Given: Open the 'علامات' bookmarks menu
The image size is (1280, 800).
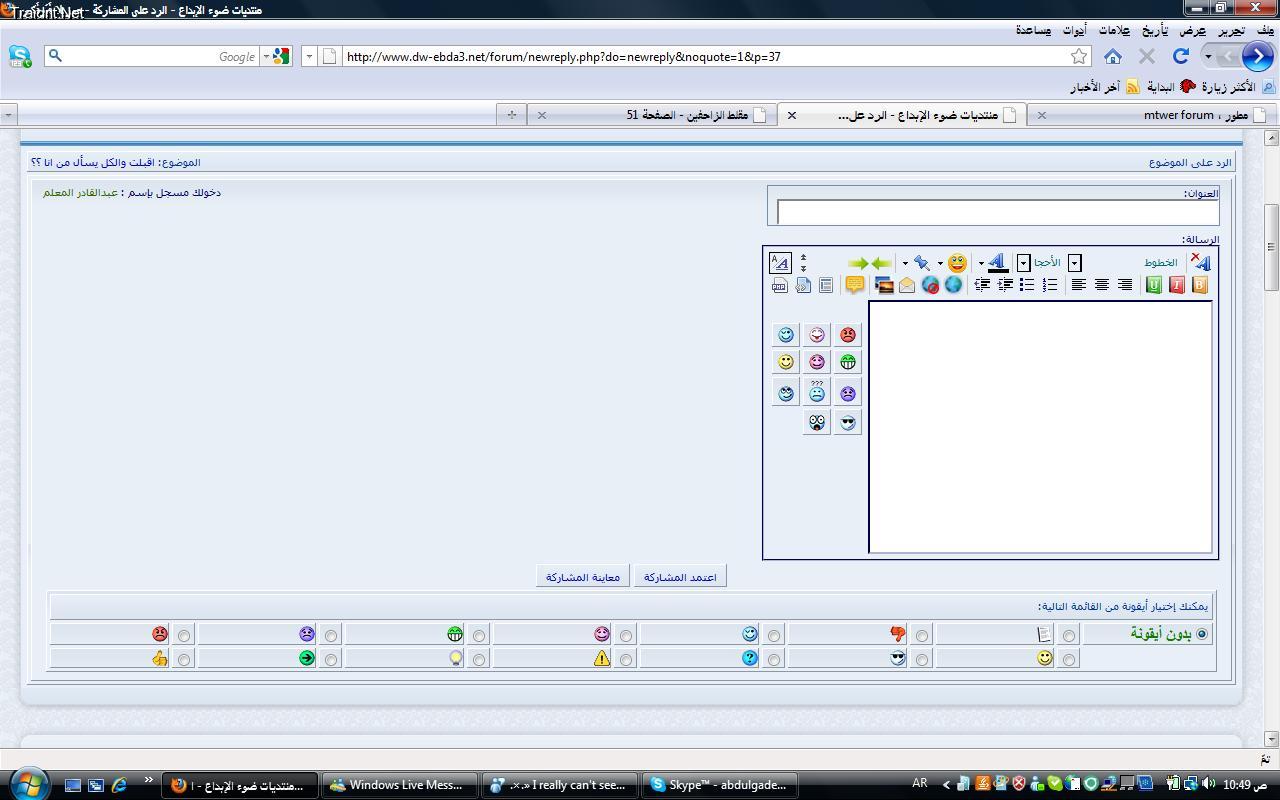Looking at the screenshot, I should (1114, 31).
